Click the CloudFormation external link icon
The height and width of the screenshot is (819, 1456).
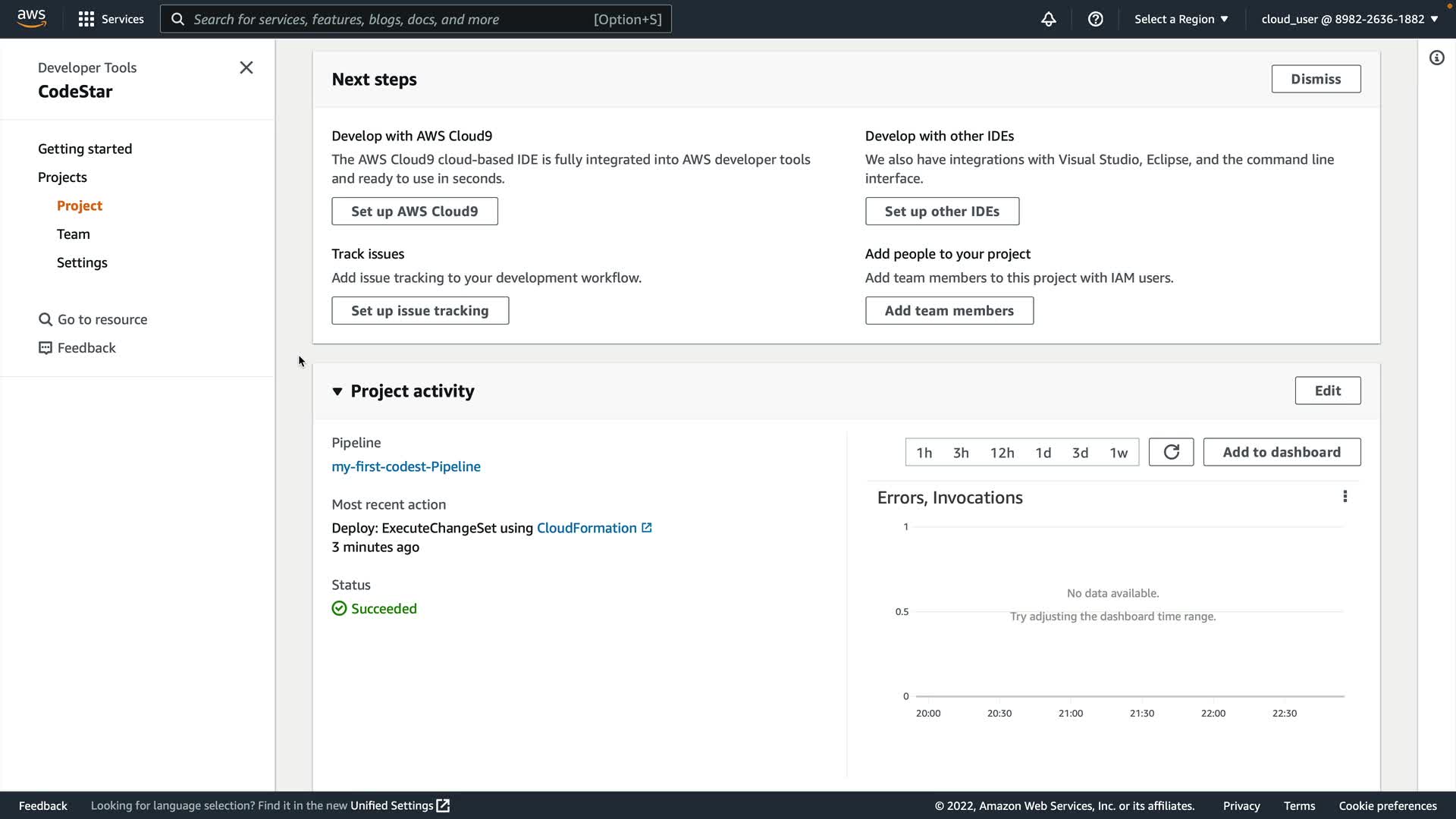click(647, 528)
